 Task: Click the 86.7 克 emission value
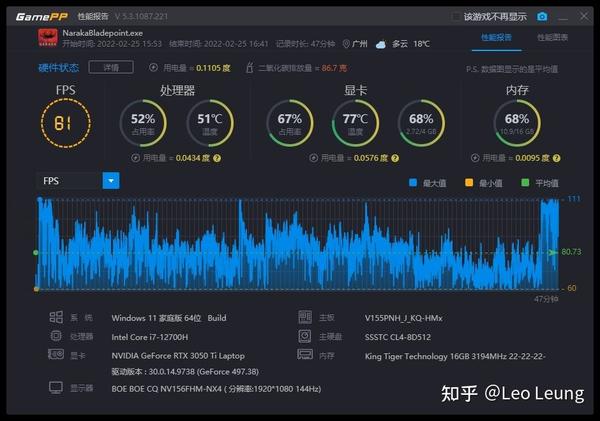click(334, 68)
